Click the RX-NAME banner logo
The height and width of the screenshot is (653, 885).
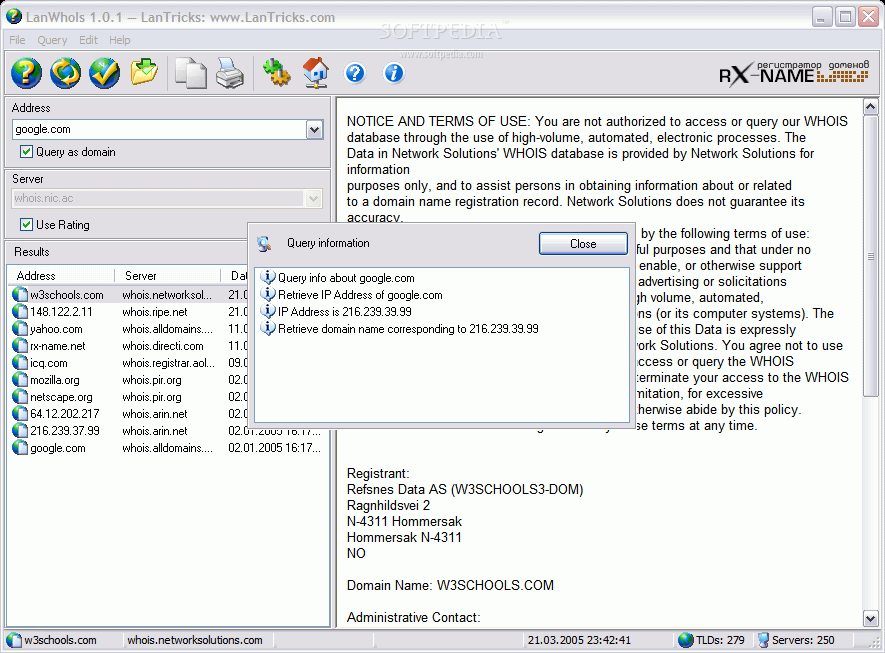[x=794, y=73]
